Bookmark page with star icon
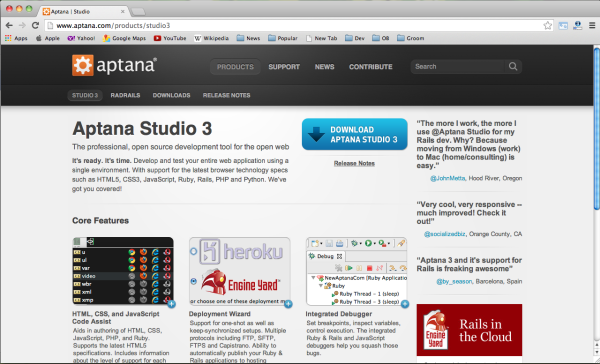This screenshot has height=364, width=600. click(x=548, y=25)
